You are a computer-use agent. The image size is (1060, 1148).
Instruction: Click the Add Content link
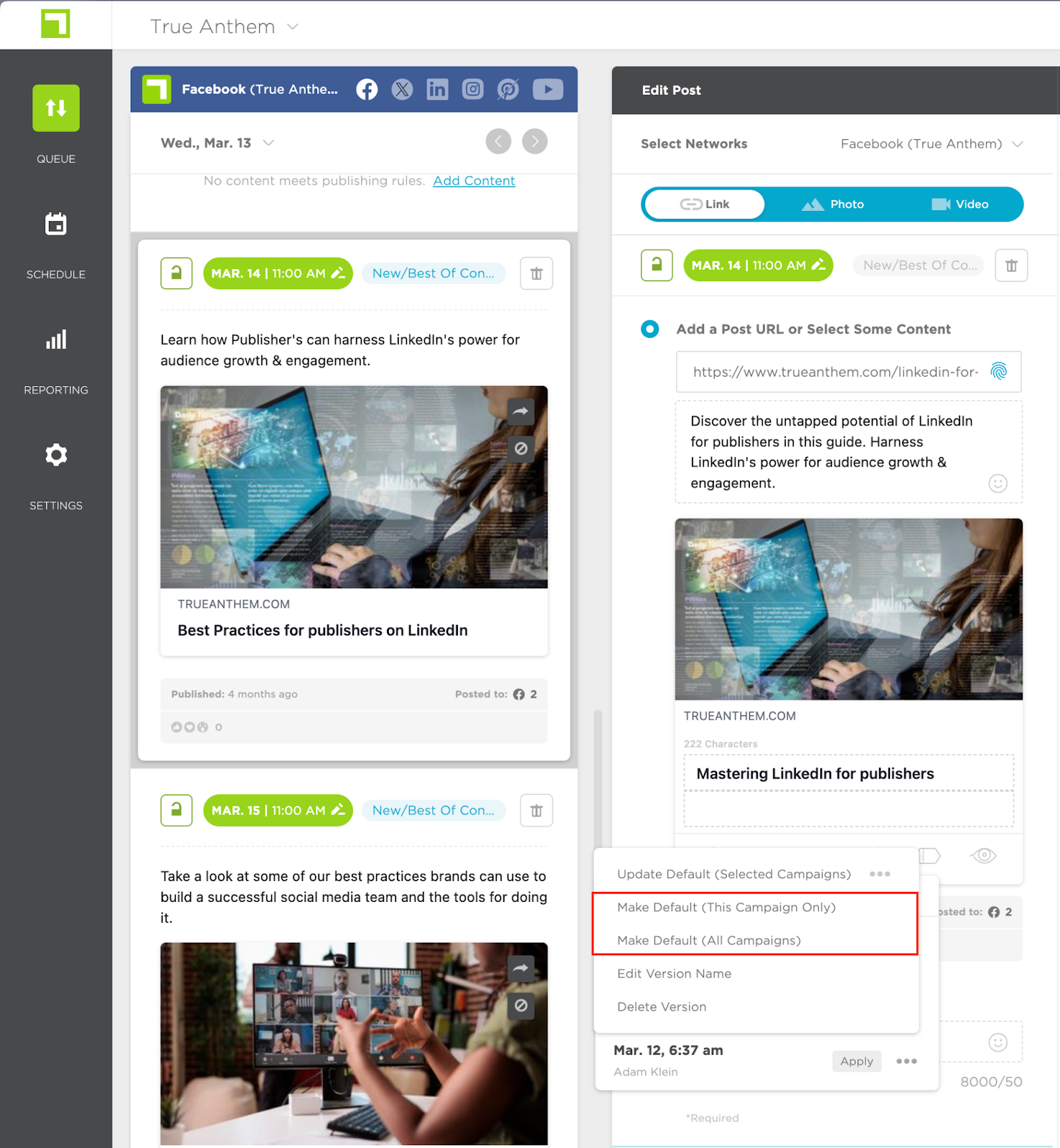[474, 181]
